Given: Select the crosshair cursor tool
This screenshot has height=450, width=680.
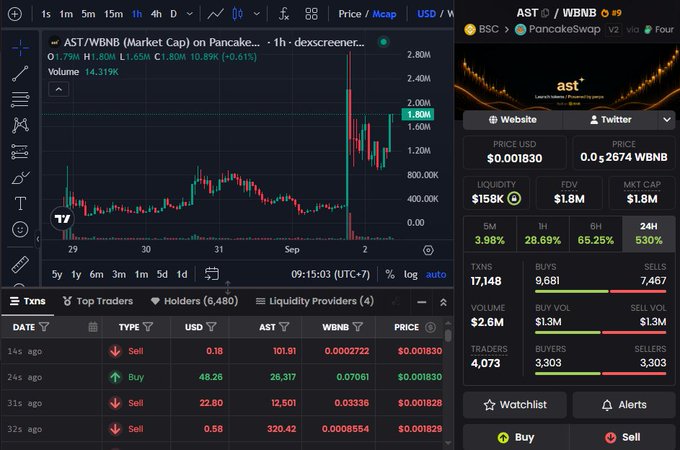Looking at the screenshot, I should 20,48.
